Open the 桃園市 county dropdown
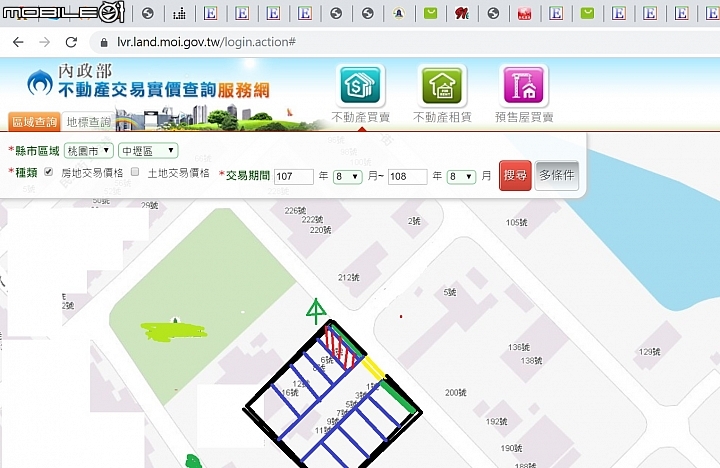This screenshot has height=468, width=720. click(89, 151)
